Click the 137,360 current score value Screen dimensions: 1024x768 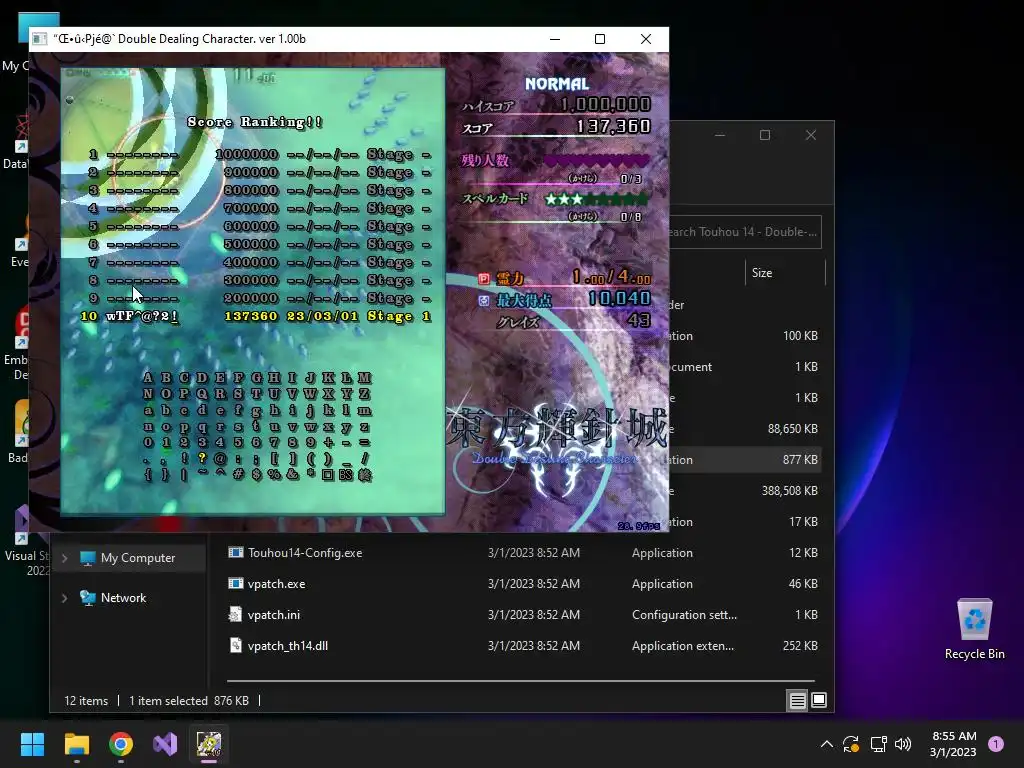pos(613,126)
